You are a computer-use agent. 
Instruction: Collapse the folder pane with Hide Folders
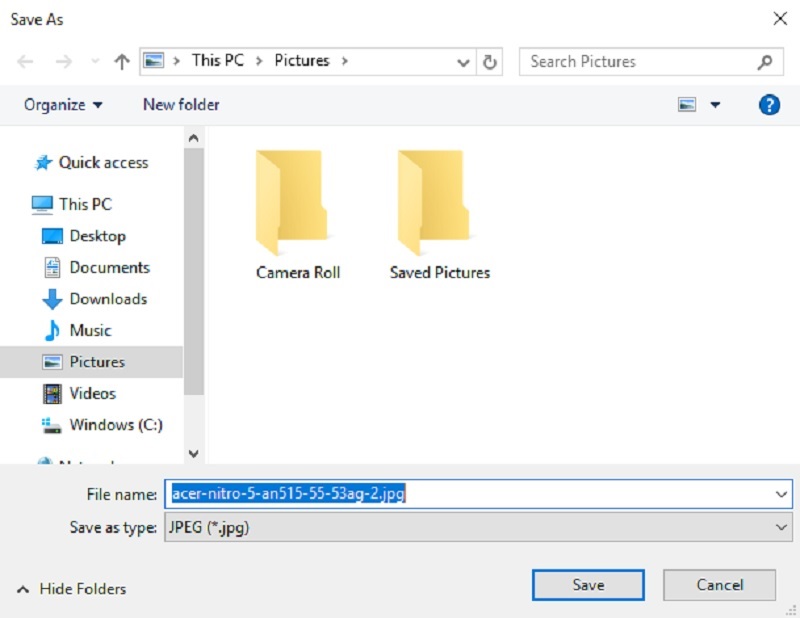pos(72,589)
